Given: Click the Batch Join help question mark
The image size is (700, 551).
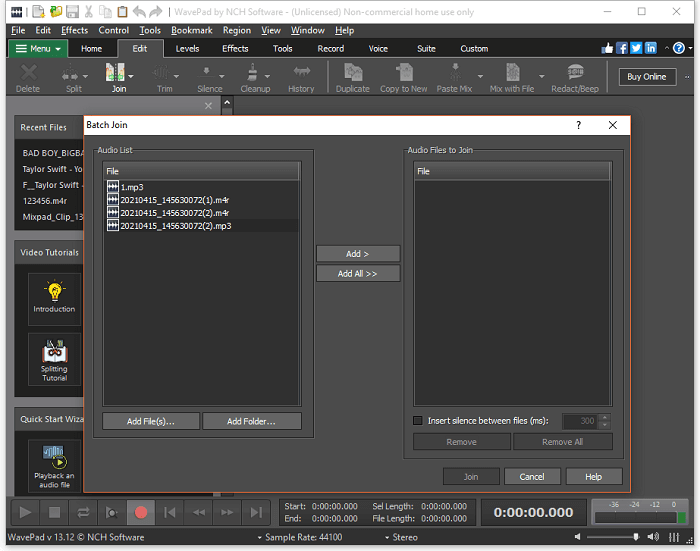Looking at the screenshot, I should (x=578, y=125).
